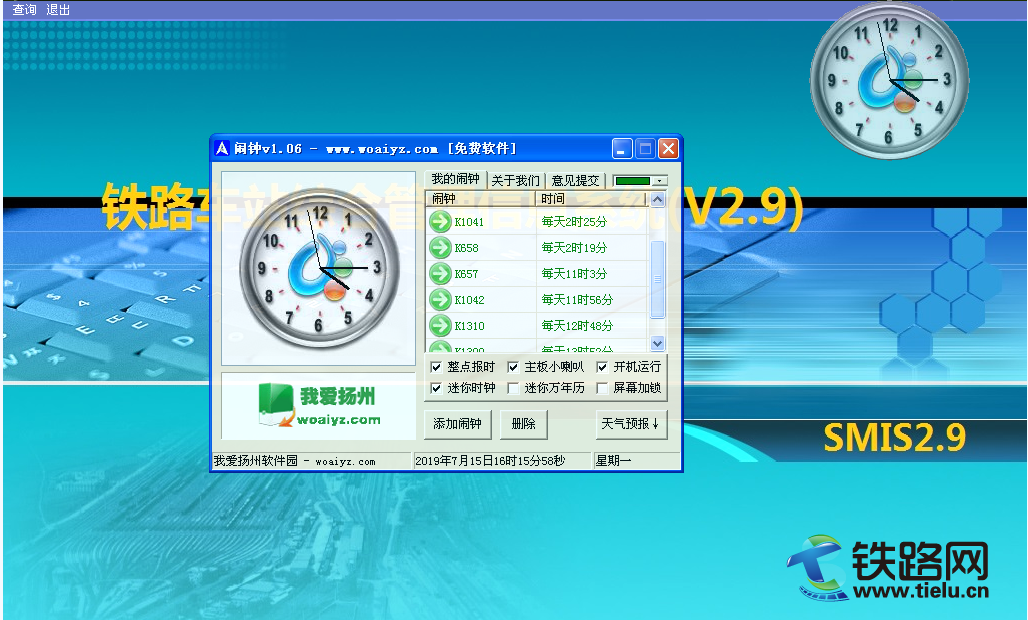Select the K657 alarm name
The height and width of the screenshot is (620, 1028).
(466, 274)
